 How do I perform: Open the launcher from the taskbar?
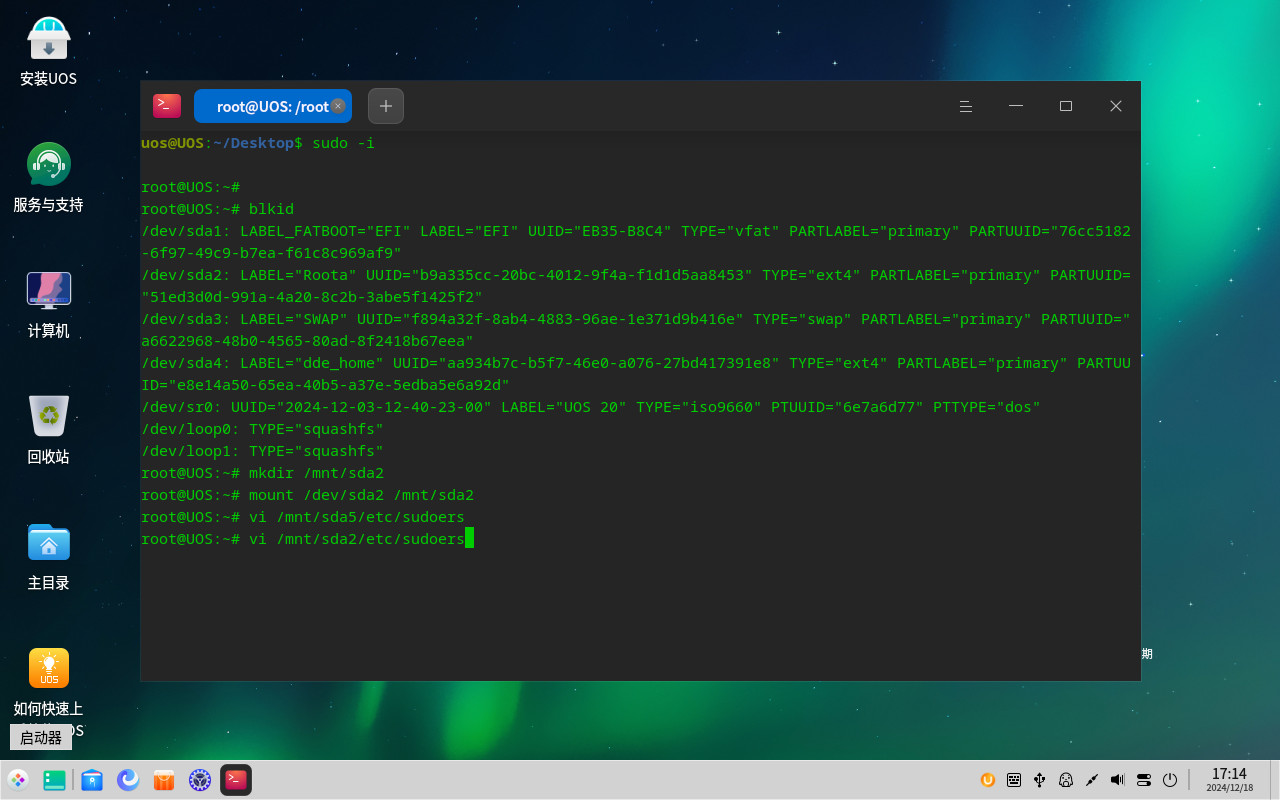[18, 780]
